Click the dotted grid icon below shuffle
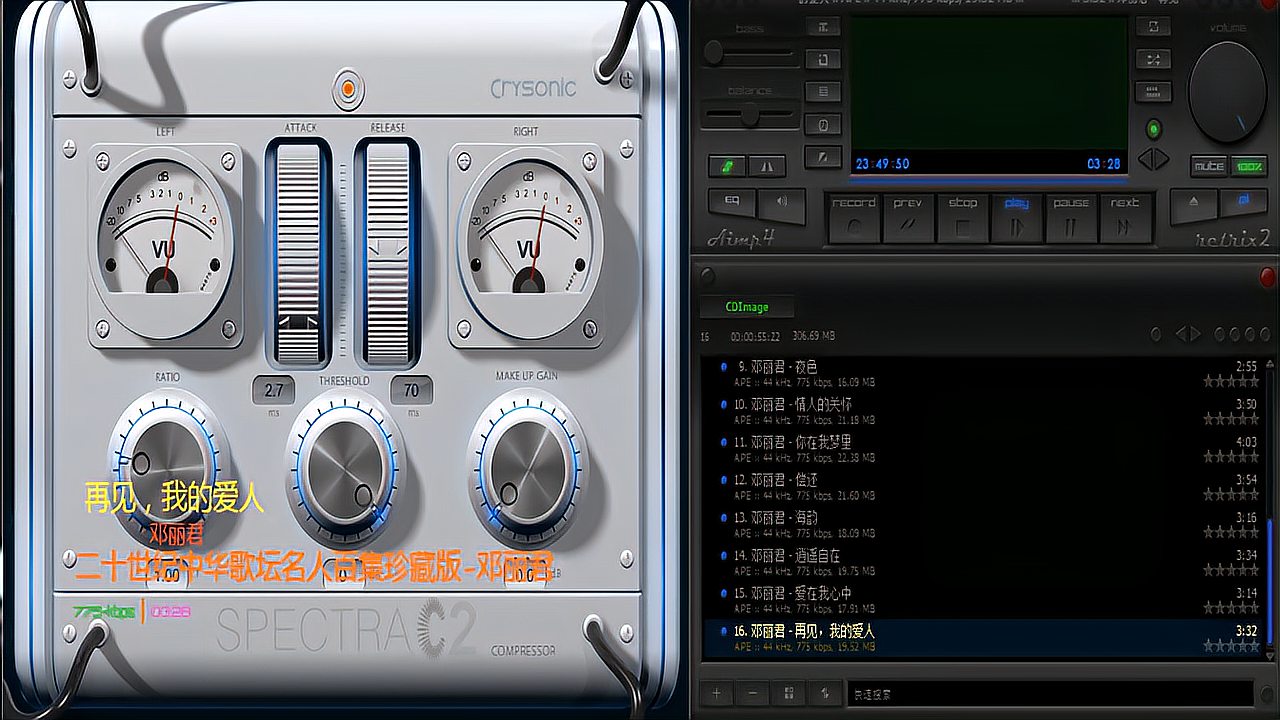The height and width of the screenshot is (720, 1280). [1153, 91]
